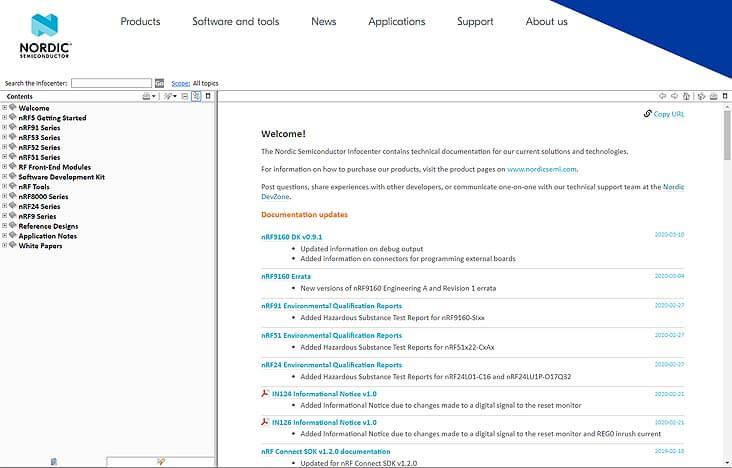Open the search selected topic dropdown
Viewport: 732px width, 468px height.
pyautogui.click(x=170, y=96)
